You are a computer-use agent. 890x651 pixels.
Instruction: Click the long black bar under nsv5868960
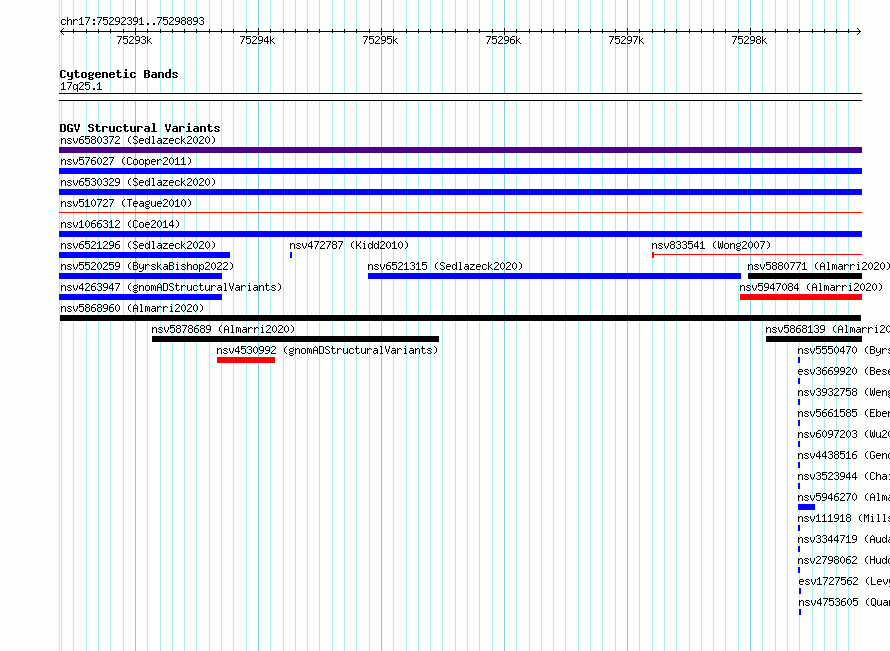click(460, 318)
